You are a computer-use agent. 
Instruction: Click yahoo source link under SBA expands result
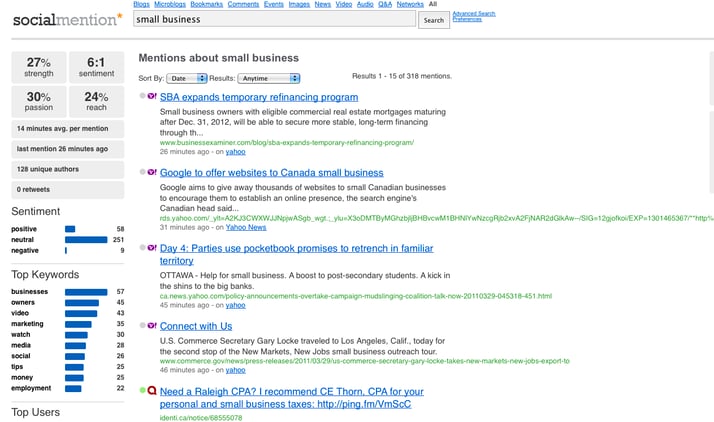[x=235, y=152]
